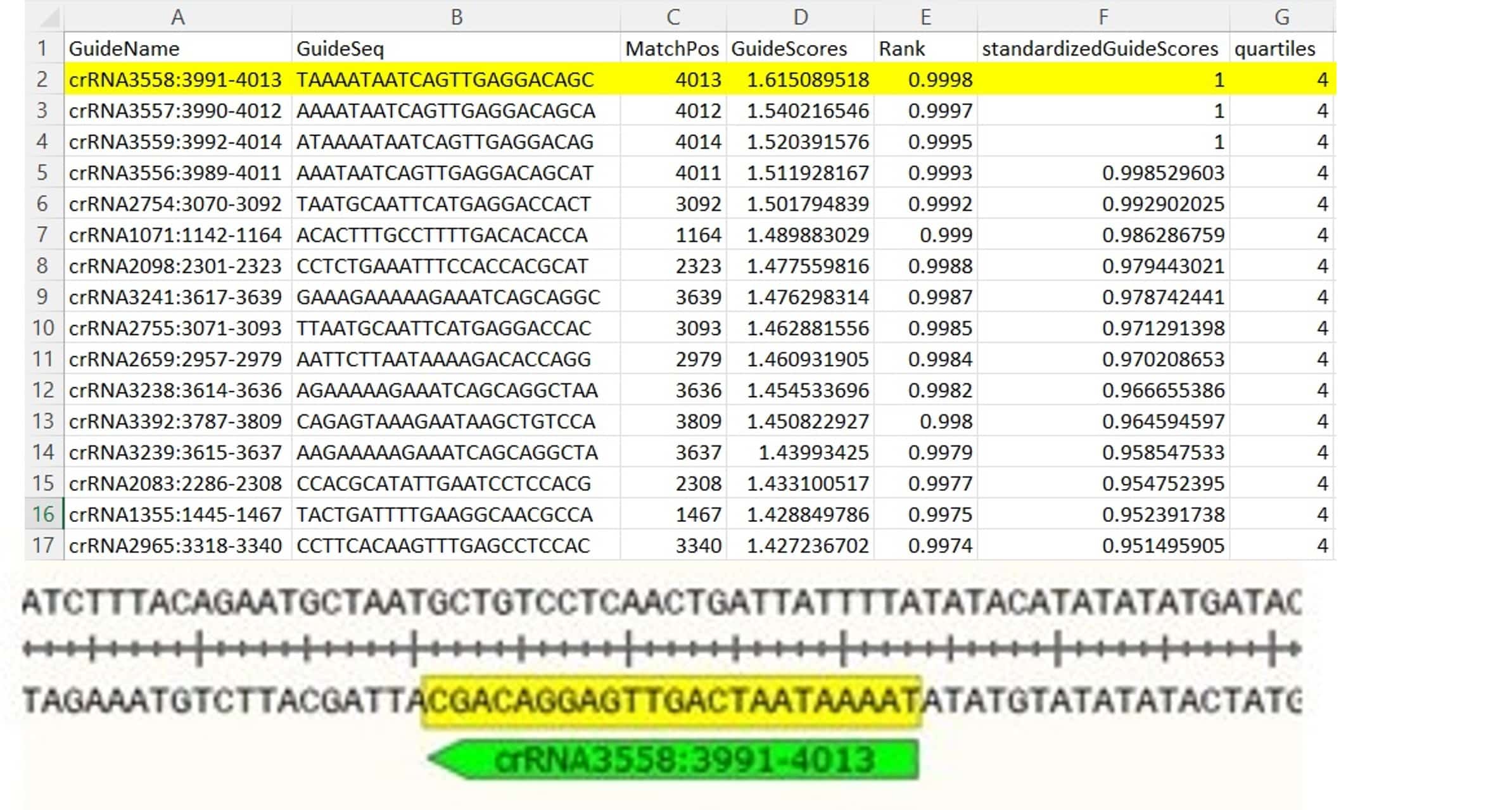Select cell crRNA1071:1142-1164
1512x810 pixels.
178,234
